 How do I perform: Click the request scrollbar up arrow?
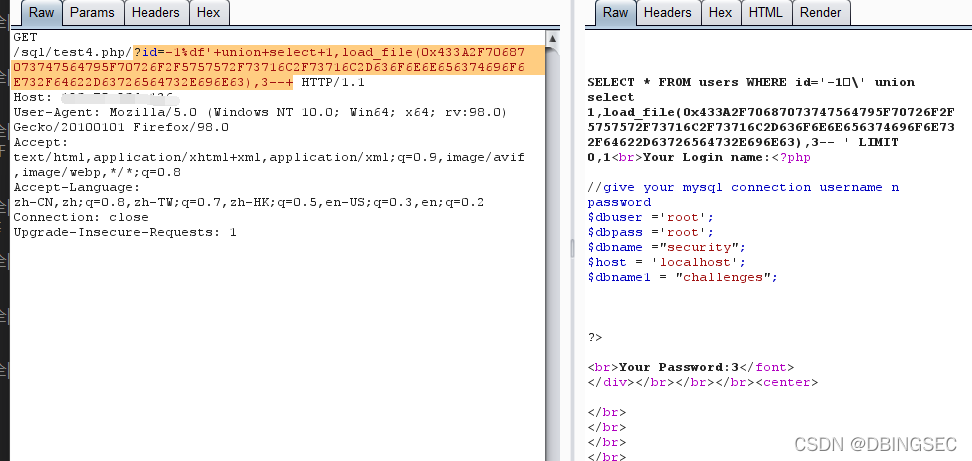pos(552,38)
